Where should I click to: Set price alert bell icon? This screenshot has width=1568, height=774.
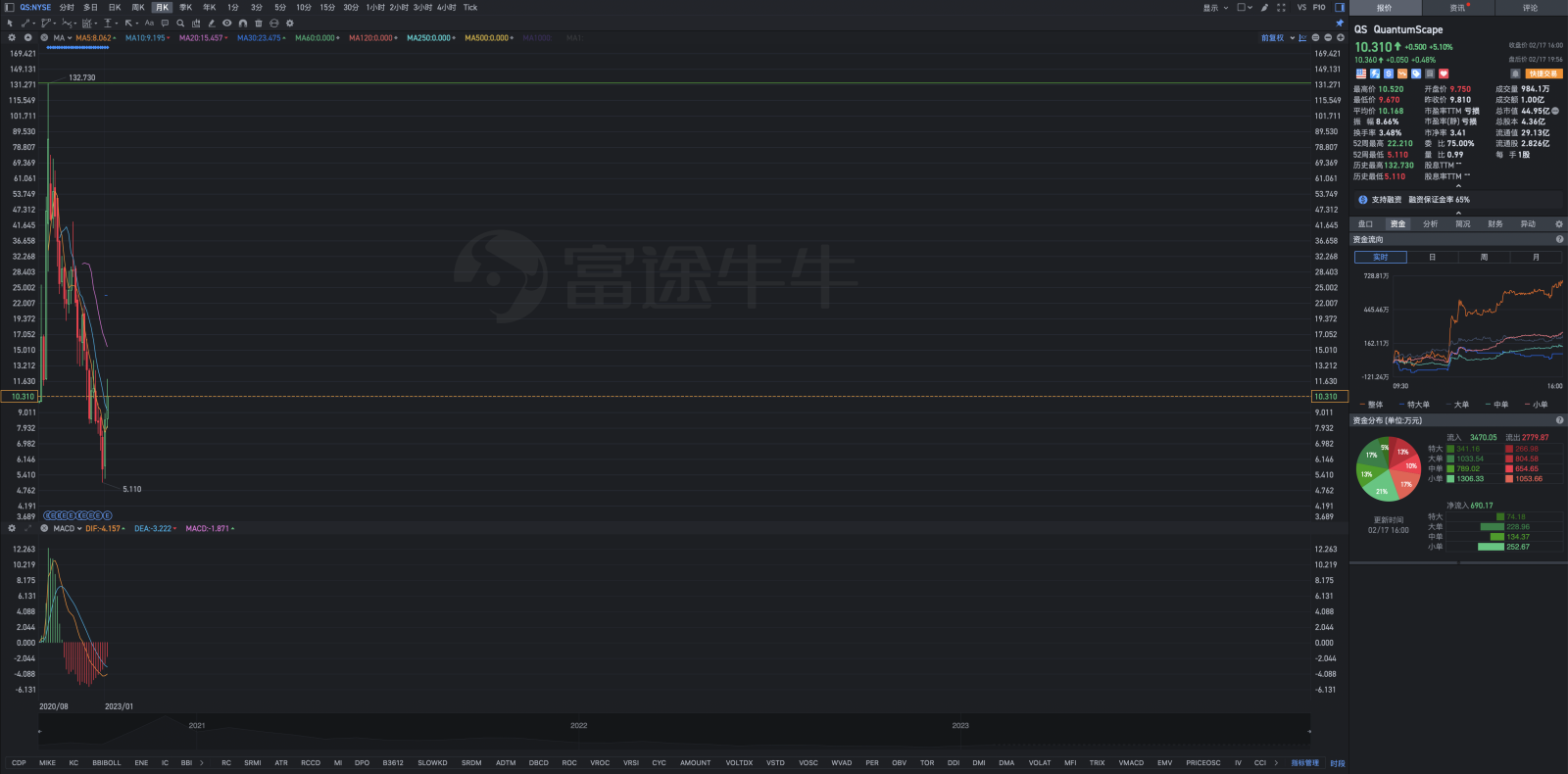click(x=1515, y=73)
